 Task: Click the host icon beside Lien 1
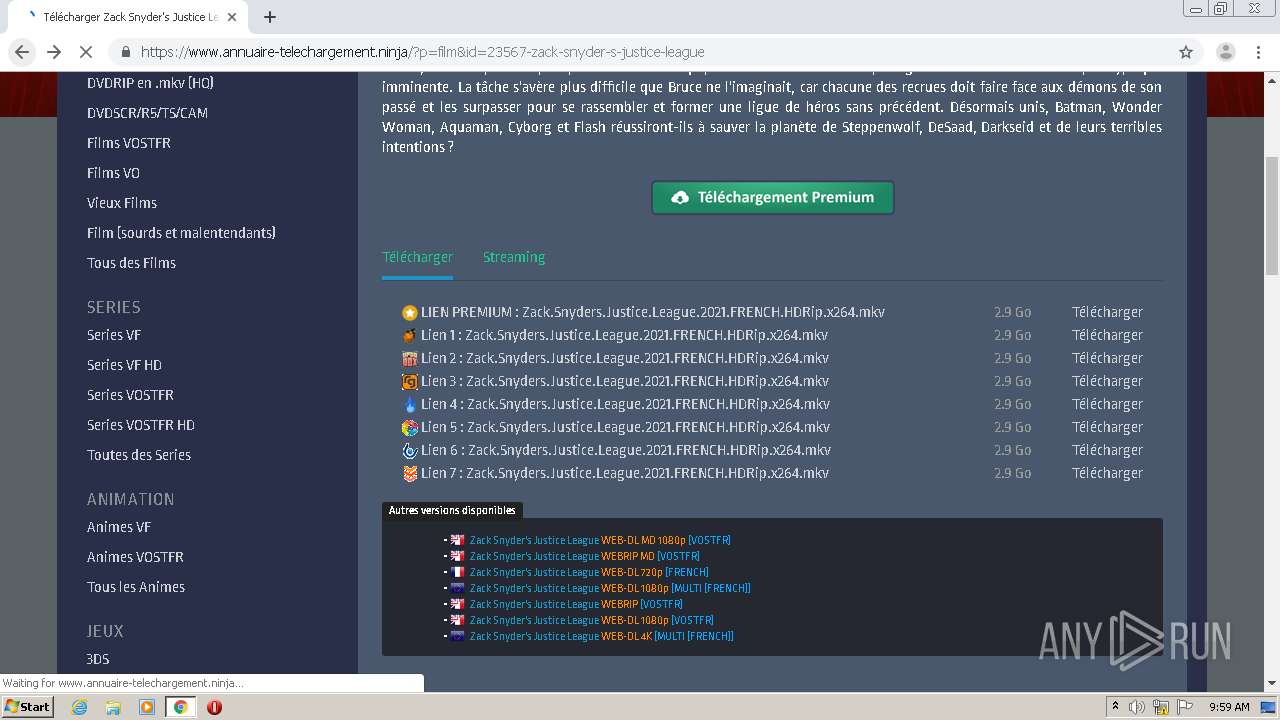pyautogui.click(x=410, y=335)
